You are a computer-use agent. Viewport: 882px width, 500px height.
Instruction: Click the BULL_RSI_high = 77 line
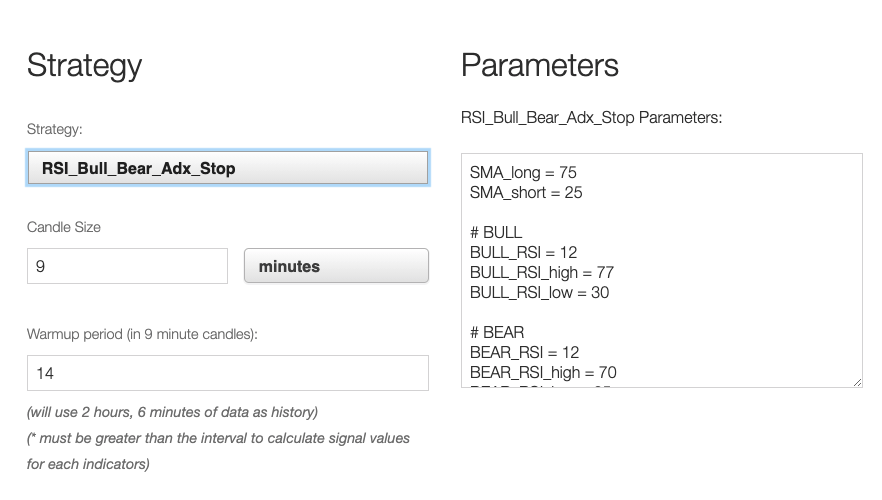pos(541,272)
